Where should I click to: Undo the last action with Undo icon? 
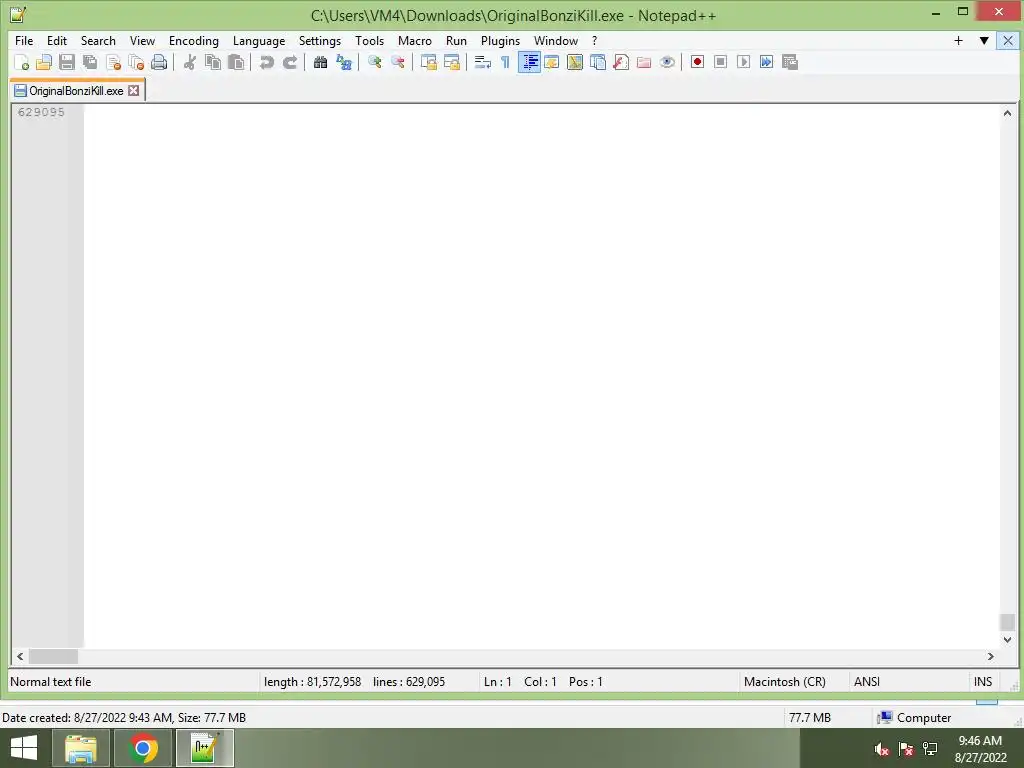(266, 62)
